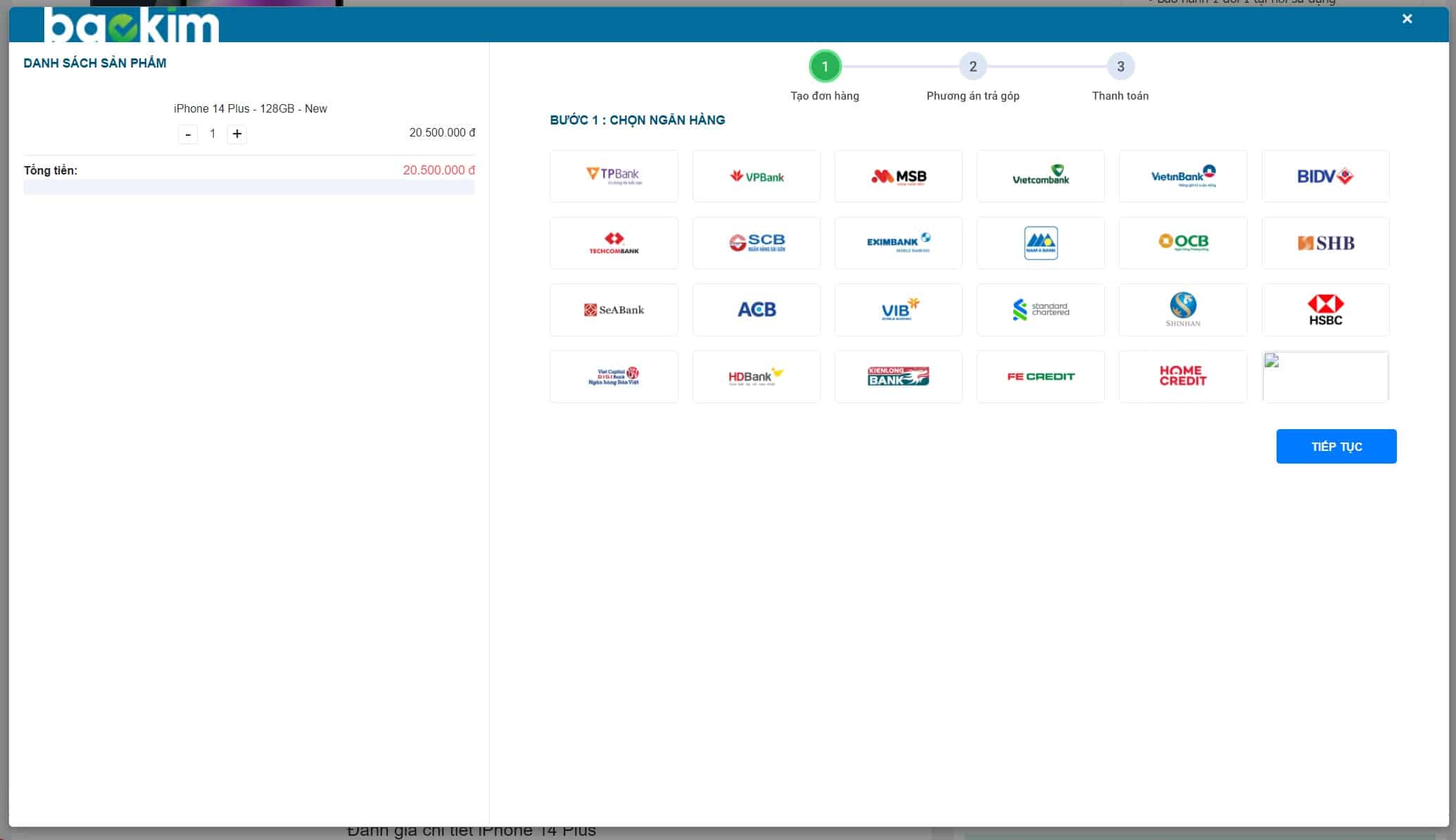
Task: Choose SeABank tile
Action: [x=614, y=310]
